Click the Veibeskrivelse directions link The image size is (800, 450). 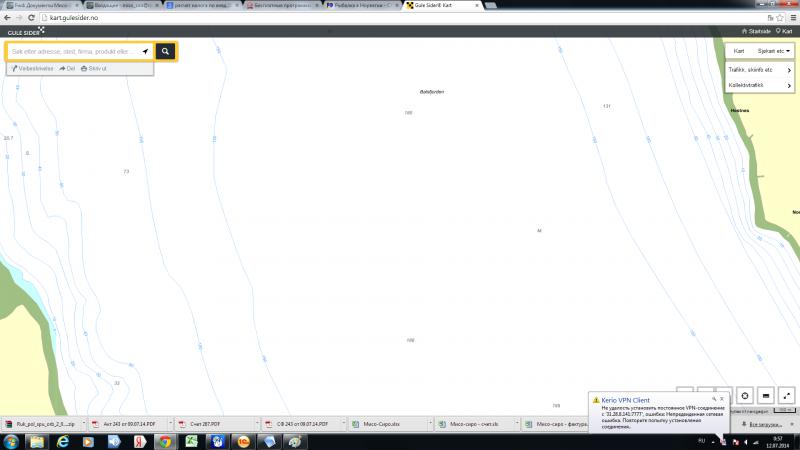33,68
